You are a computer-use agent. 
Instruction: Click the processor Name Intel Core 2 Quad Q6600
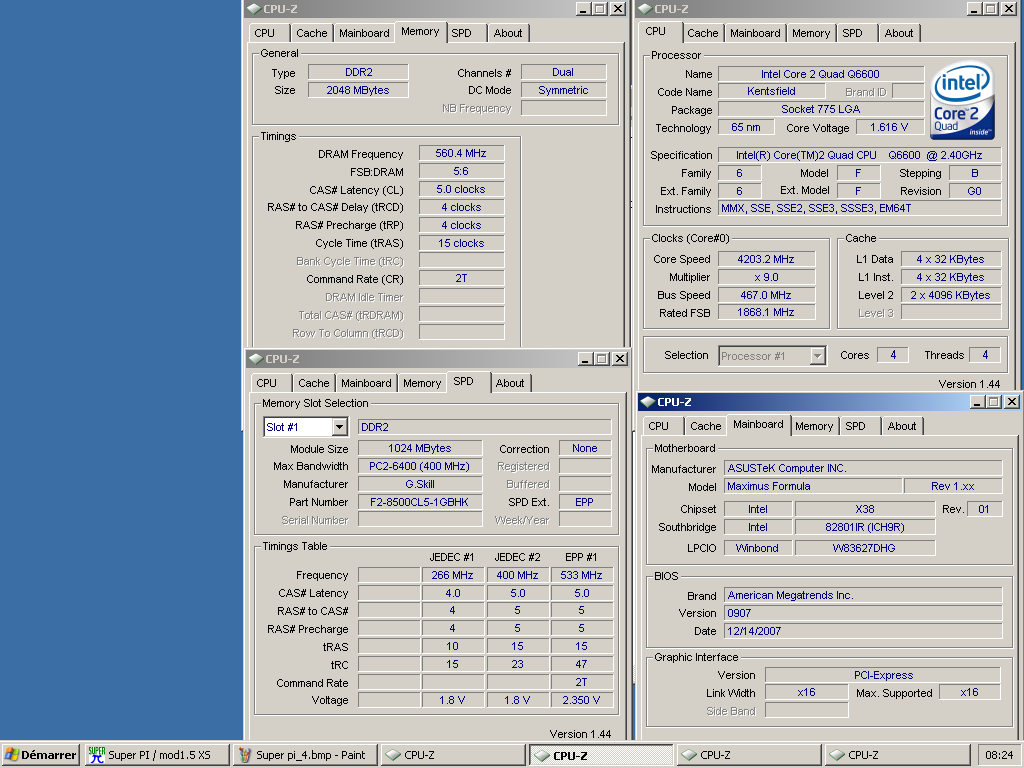pos(820,74)
